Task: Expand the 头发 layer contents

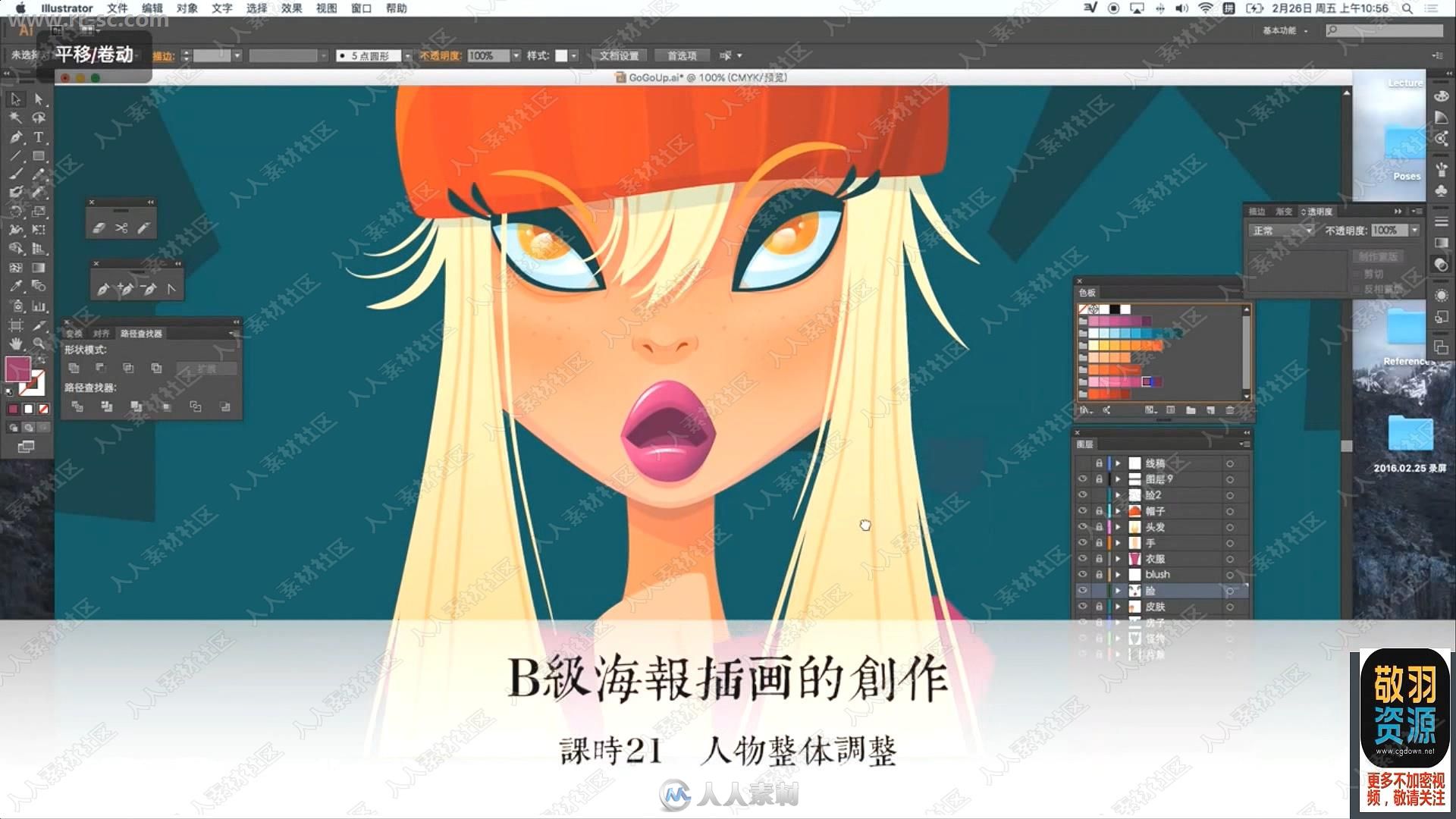Action: click(x=1118, y=527)
